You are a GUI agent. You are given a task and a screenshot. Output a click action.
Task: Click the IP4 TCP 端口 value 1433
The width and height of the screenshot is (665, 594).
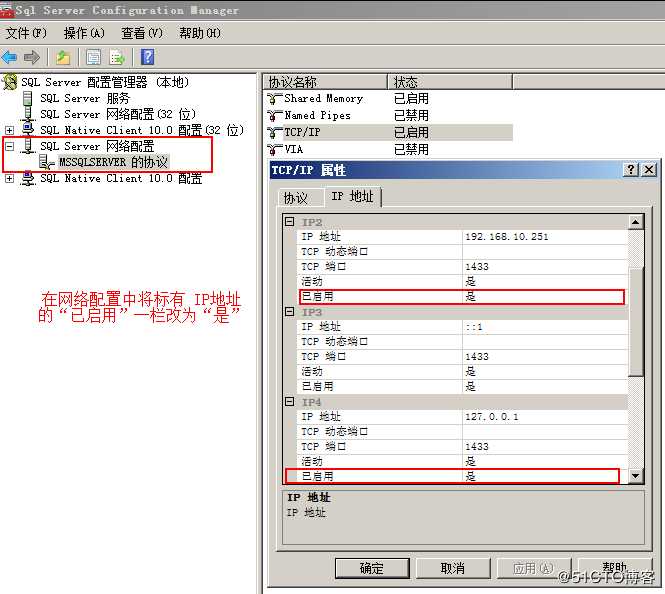coord(477,446)
